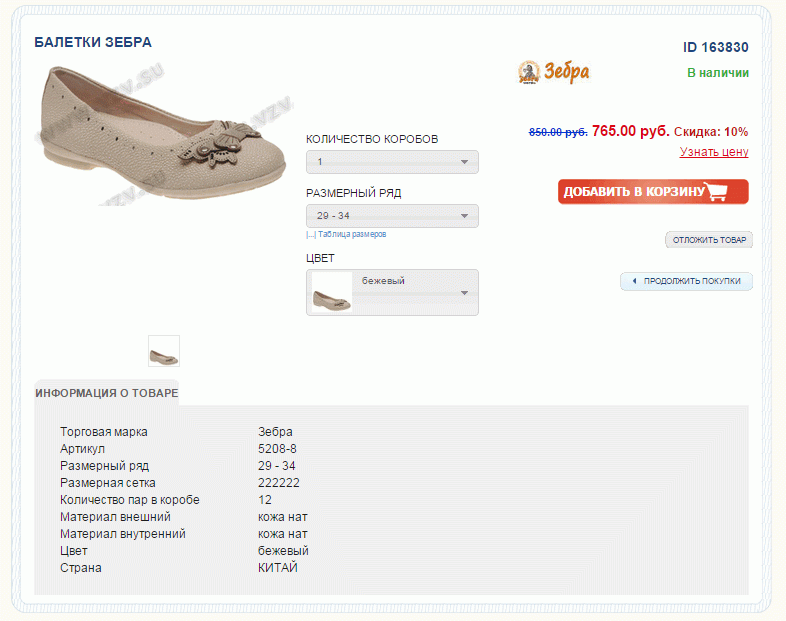Open the Таблица размеров link
Viewport: 786px width, 621px height.
pos(352,234)
